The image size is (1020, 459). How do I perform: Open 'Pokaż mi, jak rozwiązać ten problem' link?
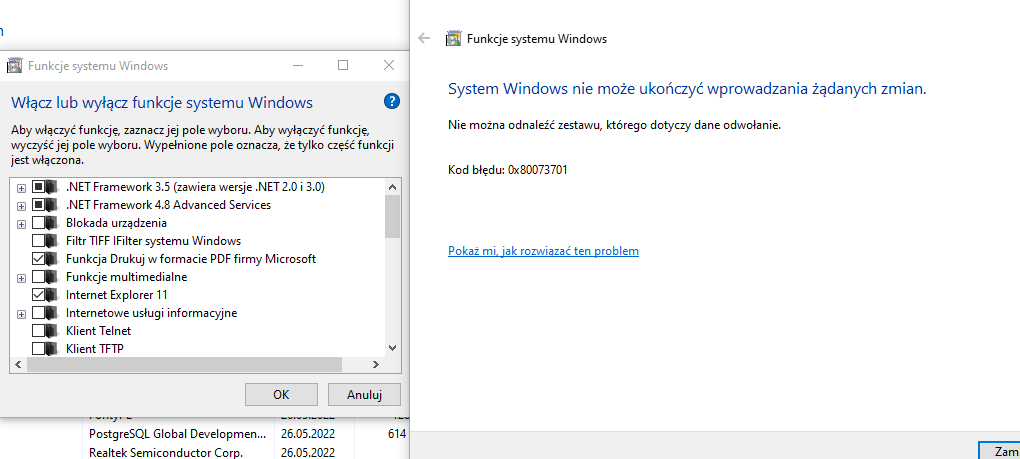[543, 251]
